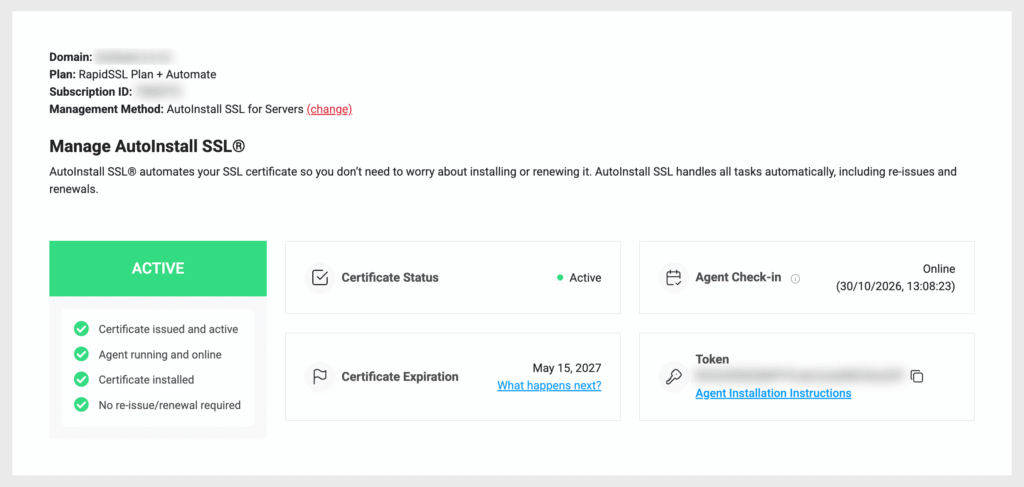
Task: Click the Certificate installed text
Action: (x=146, y=379)
